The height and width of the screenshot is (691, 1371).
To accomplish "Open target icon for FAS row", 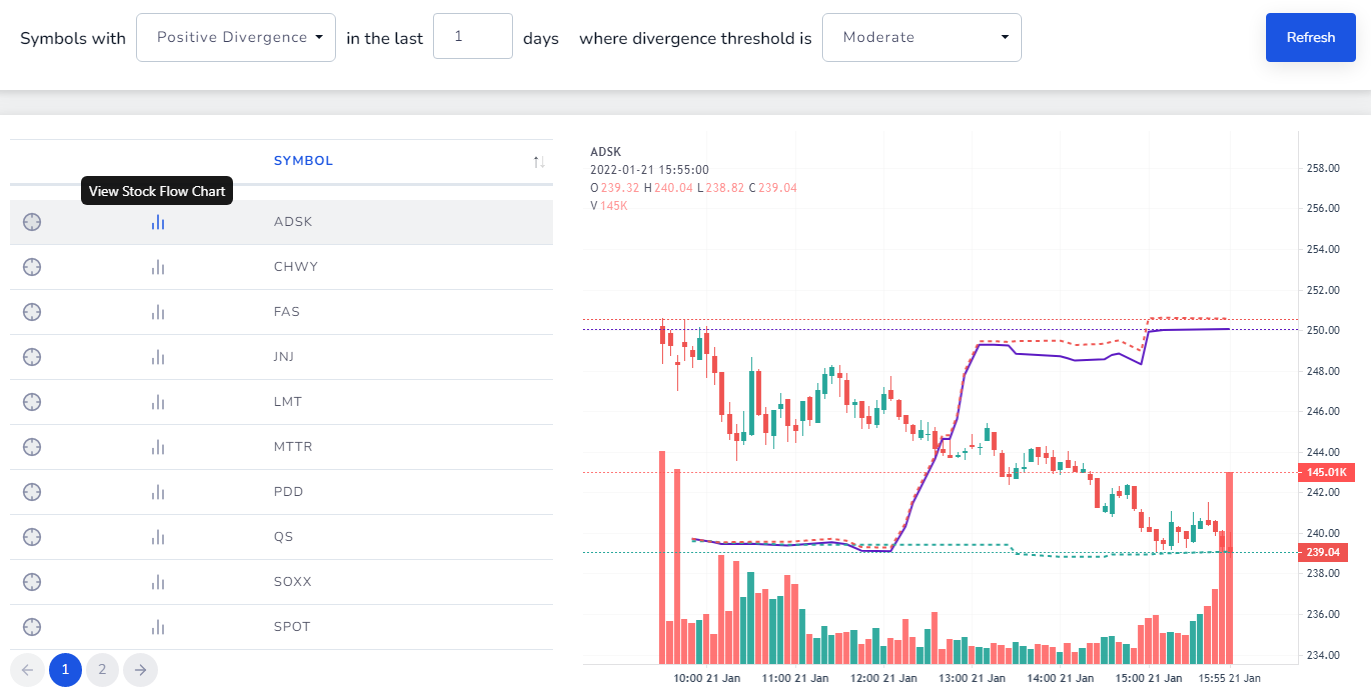I will click(x=32, y=312).
